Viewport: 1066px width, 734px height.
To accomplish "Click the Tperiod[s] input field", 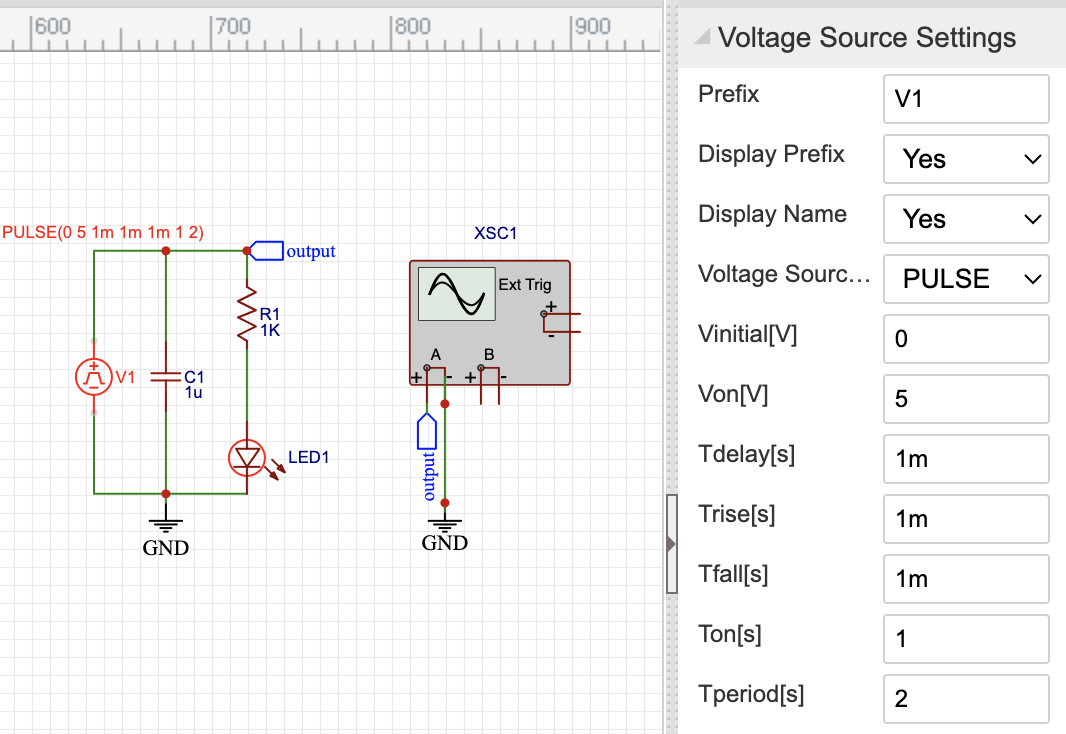I will (x=966, y=699).
